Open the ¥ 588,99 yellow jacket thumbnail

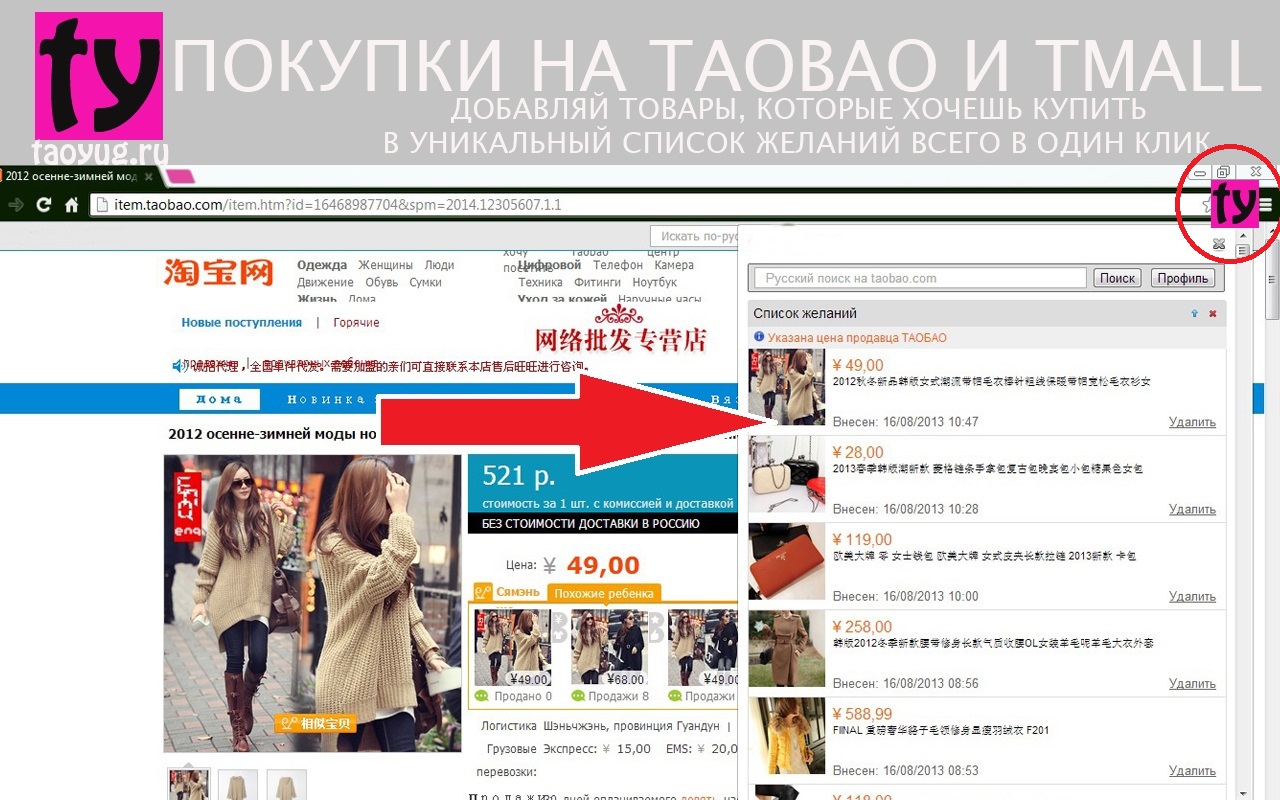tap(787, 735)
